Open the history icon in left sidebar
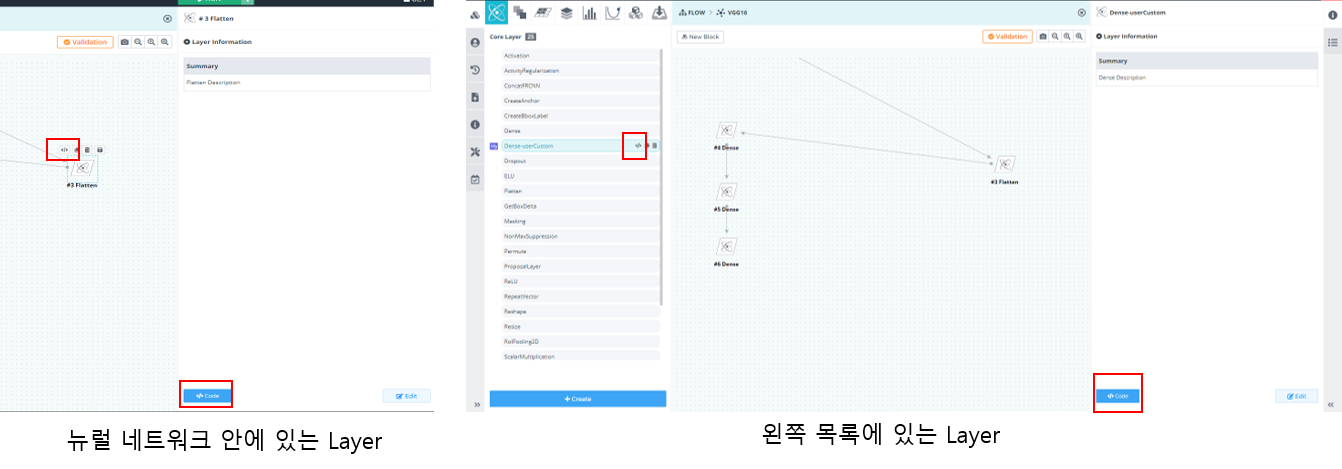 pos(475,70)
